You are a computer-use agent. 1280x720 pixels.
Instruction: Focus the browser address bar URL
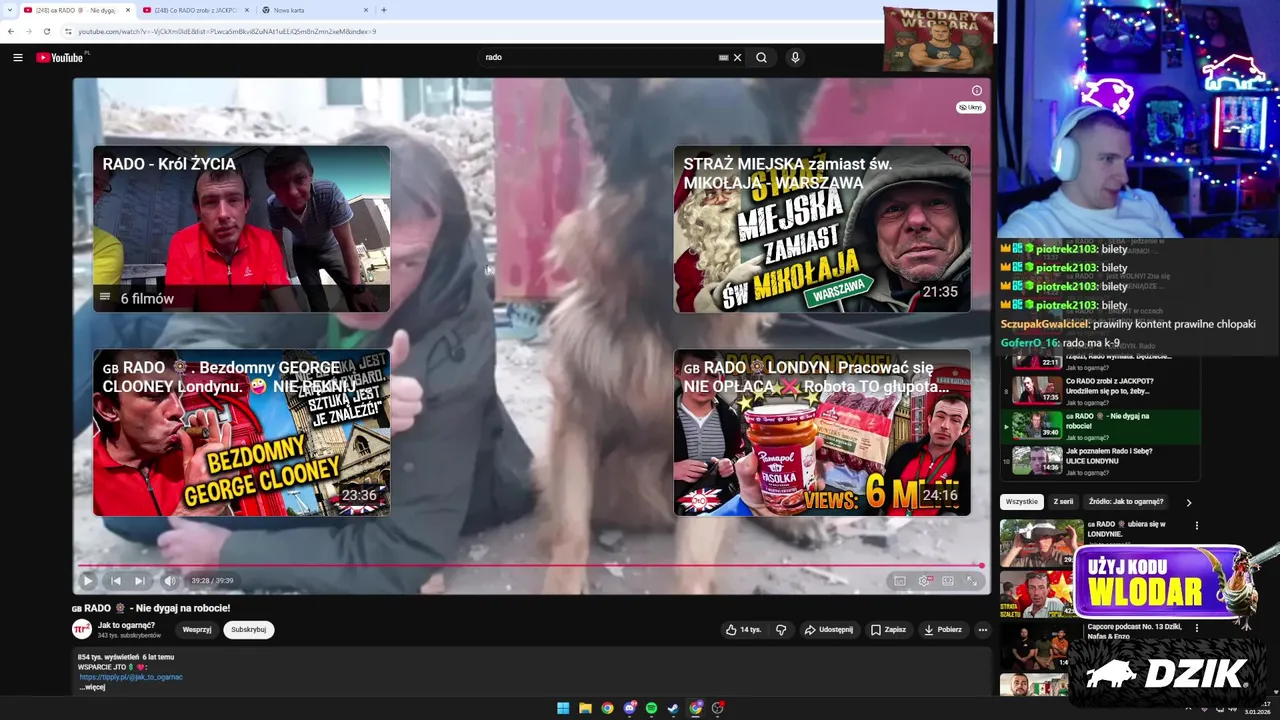(x=227, y=31)
